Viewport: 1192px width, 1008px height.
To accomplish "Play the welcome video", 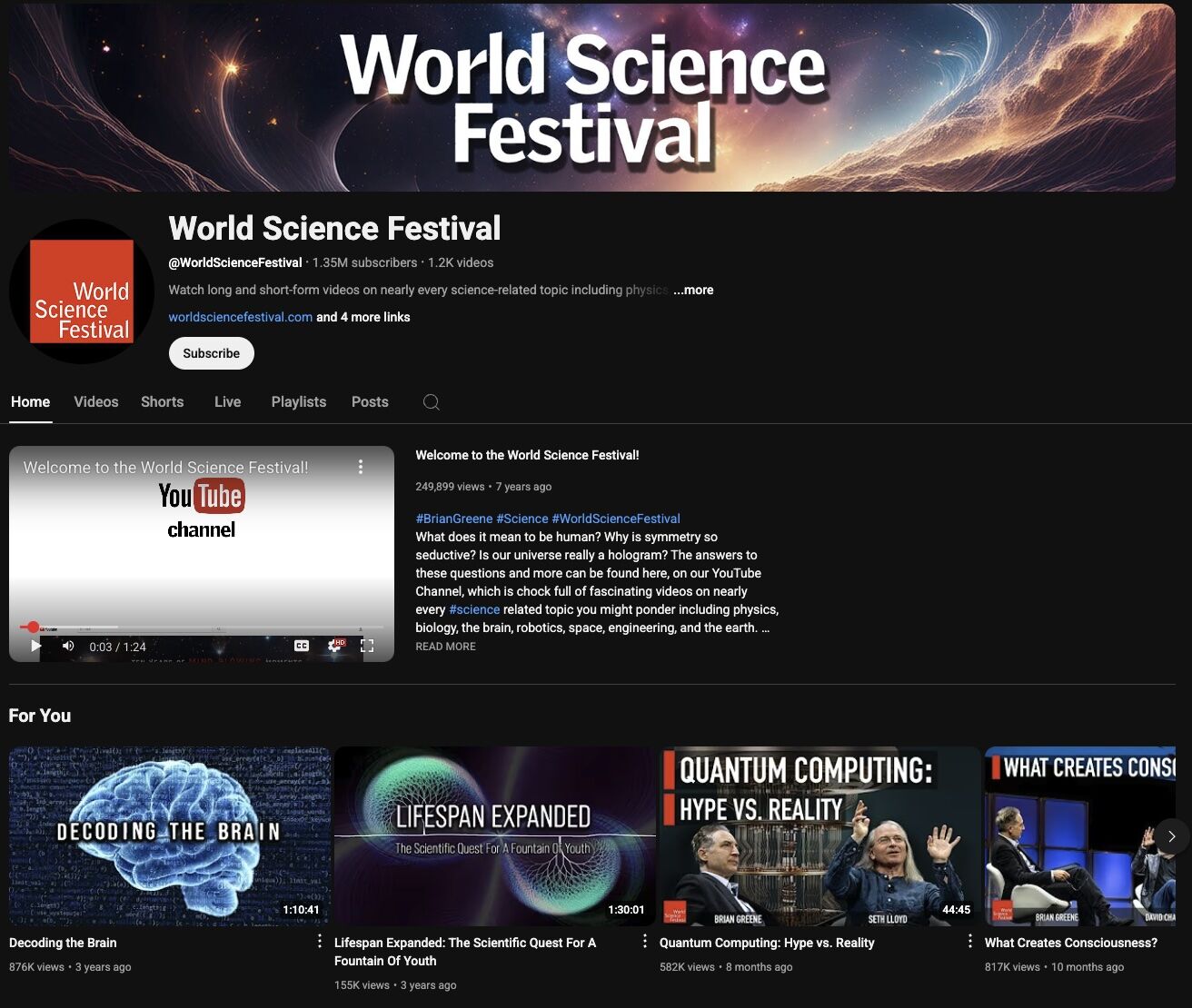I will point(35,646).
